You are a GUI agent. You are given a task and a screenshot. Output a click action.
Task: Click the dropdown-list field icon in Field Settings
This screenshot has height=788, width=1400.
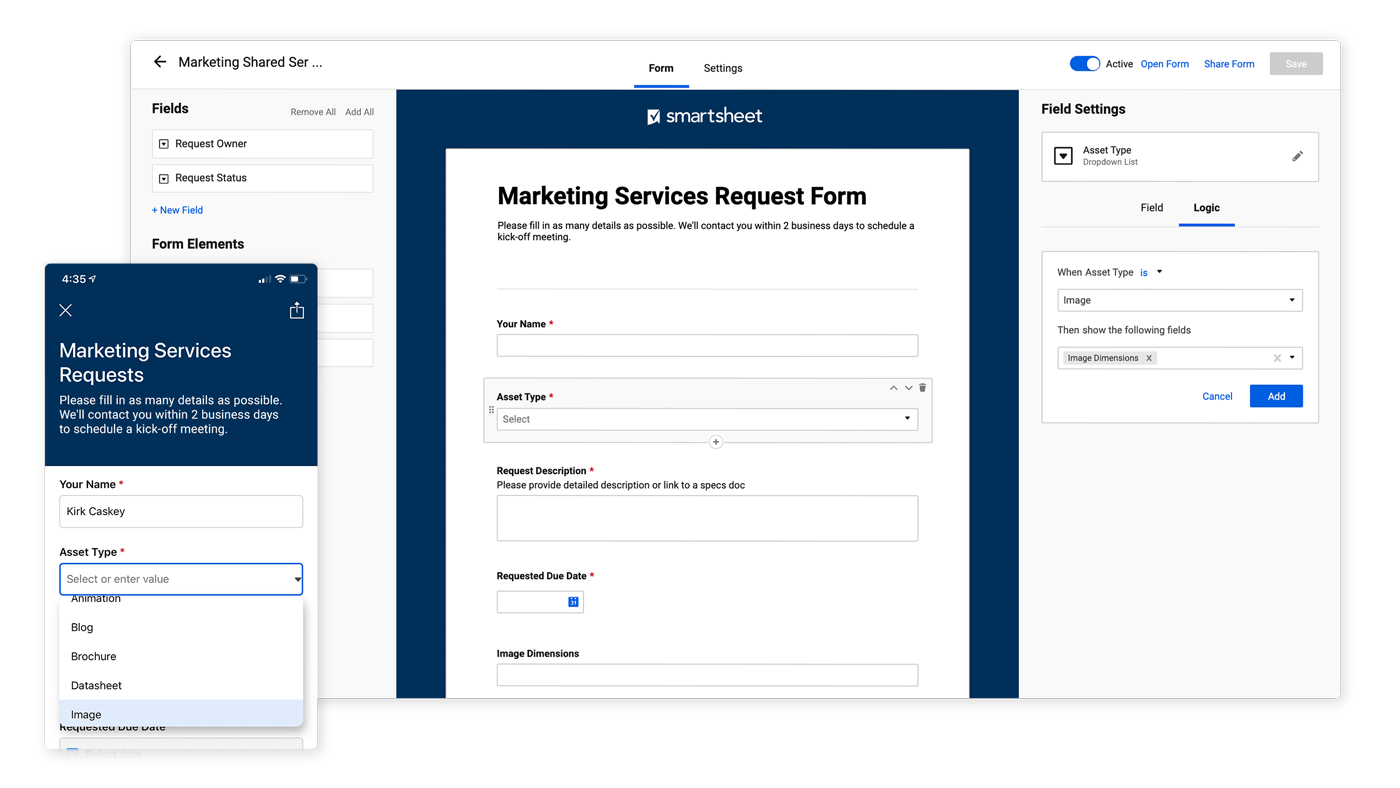(x=1064, y=154)
